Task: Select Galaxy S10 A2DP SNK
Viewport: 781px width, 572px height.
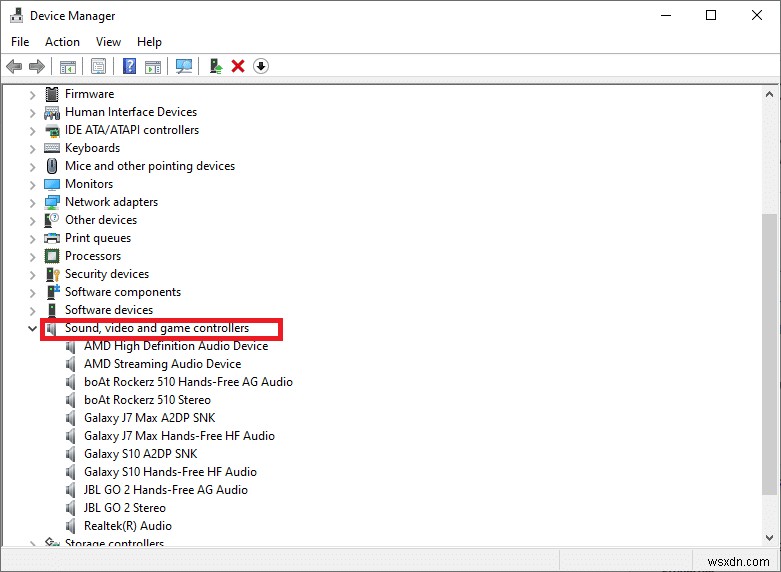Action: pos(140,453)
